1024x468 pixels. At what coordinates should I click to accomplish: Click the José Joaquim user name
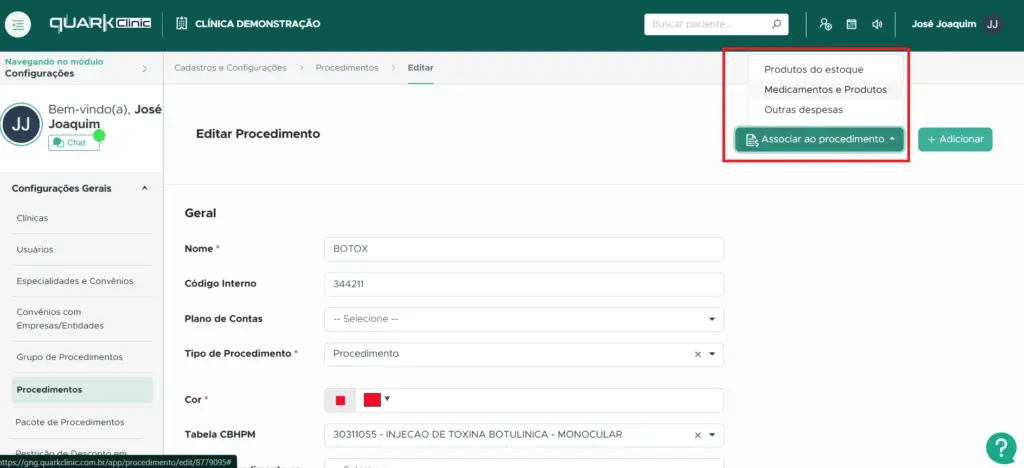[944, 24]
